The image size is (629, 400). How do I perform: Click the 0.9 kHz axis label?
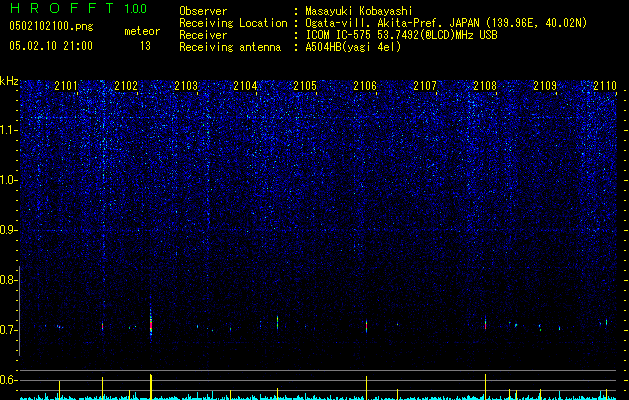tap(8, 230)
